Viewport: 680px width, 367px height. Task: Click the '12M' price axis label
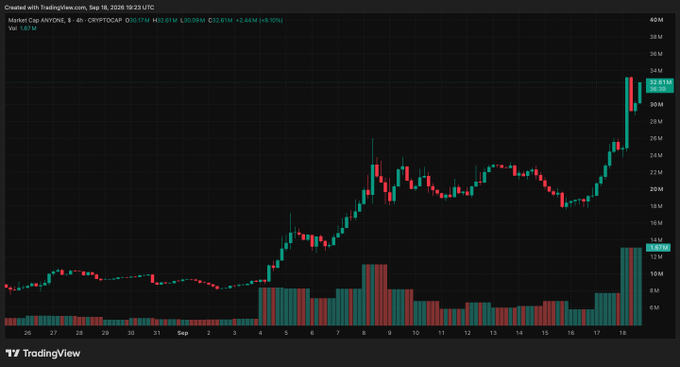coord(656,257)
